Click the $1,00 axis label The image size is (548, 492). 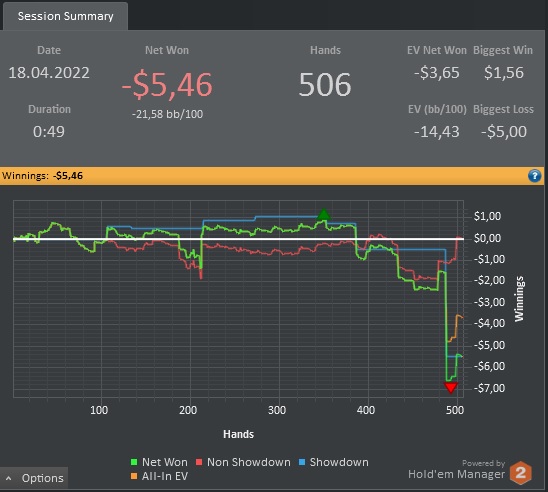(x=487, y=216)
